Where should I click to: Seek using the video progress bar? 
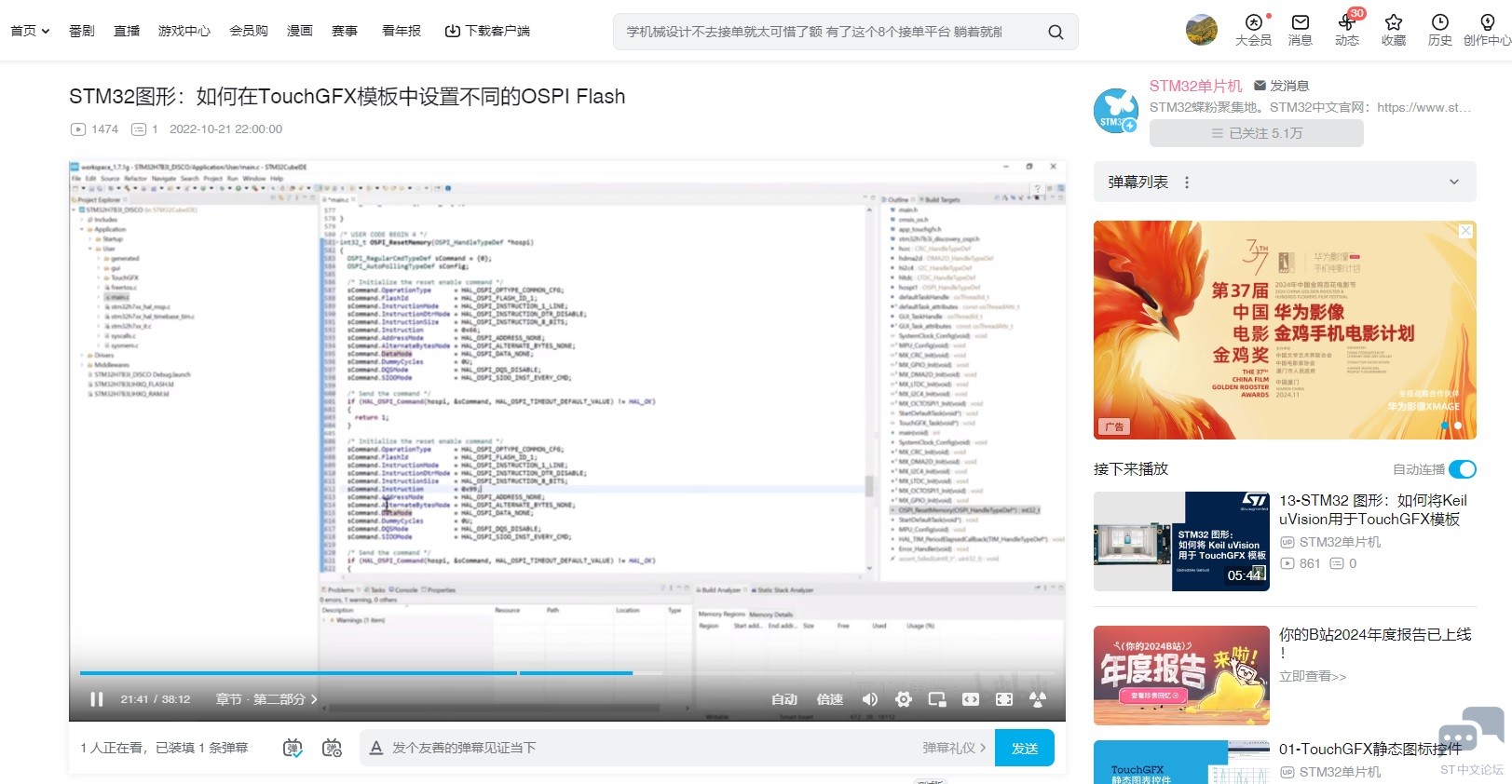click(x=567, y=673)
